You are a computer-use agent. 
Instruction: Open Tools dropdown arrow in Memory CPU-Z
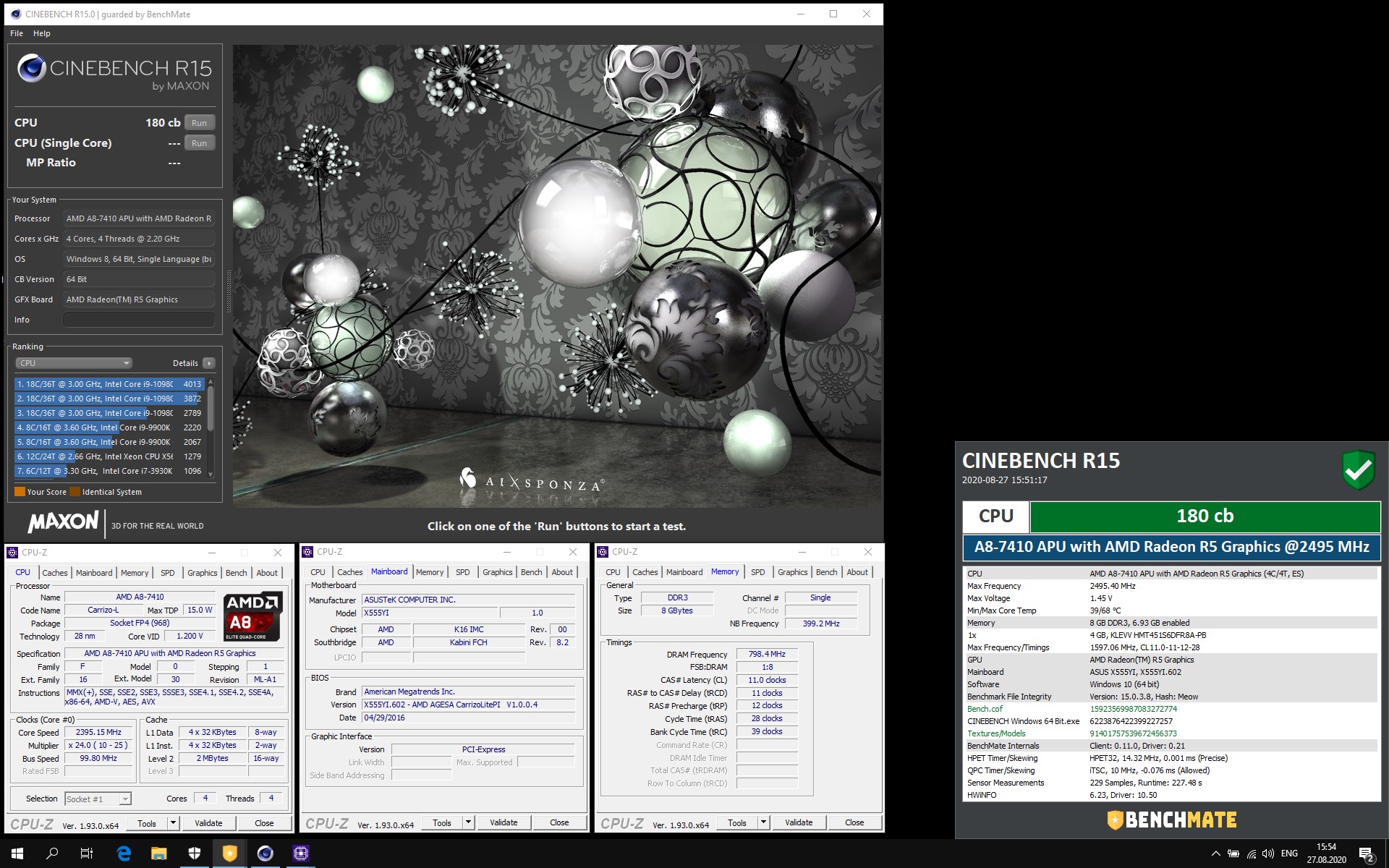pos(763,822)
